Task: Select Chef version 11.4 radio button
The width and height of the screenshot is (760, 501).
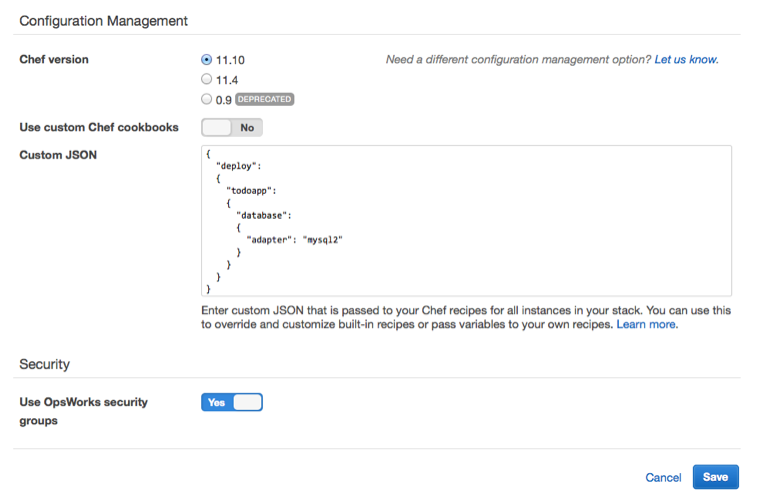Action: point(206,79)
